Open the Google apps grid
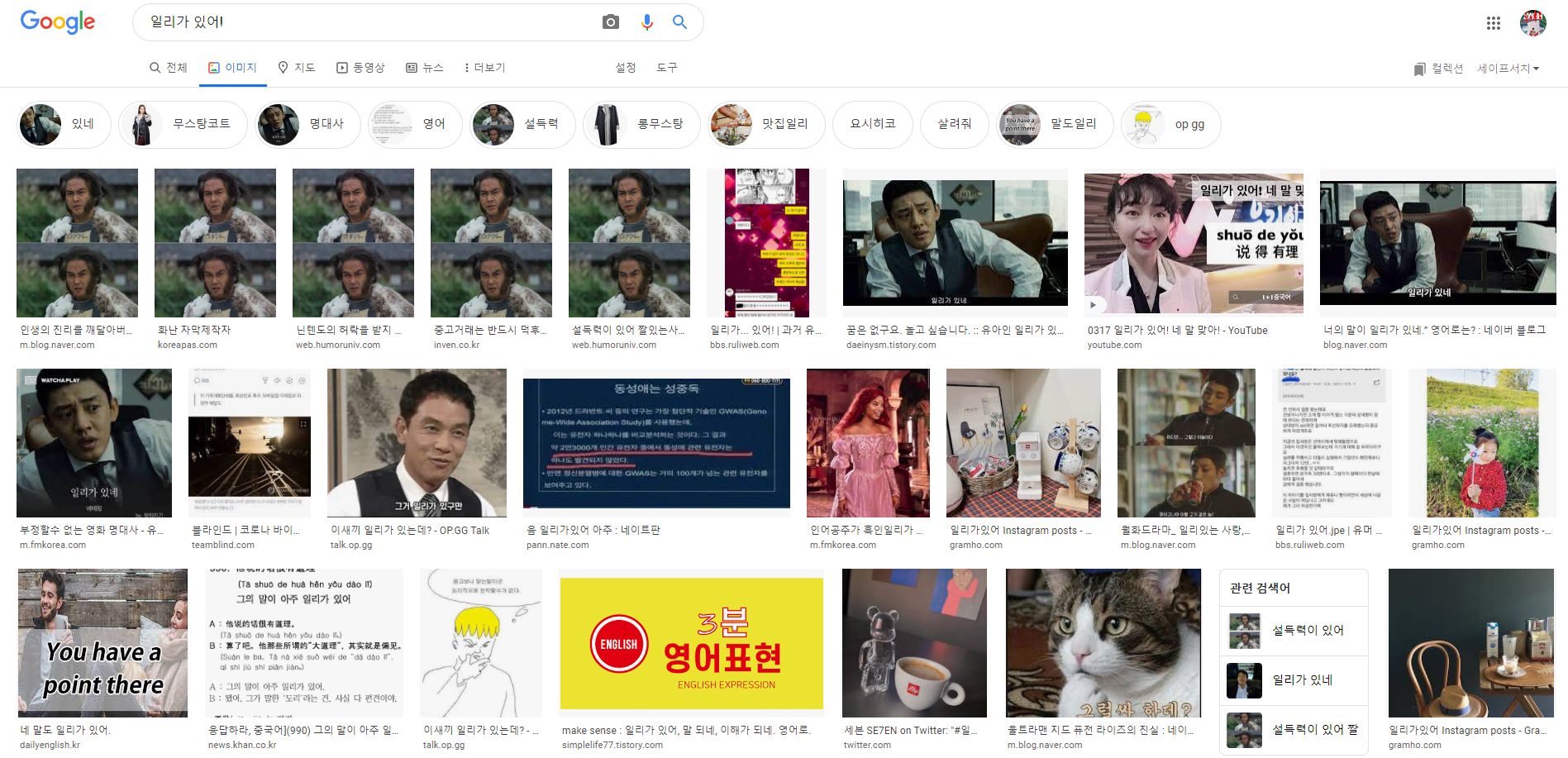The image size is (1568, 758). 1493,23
